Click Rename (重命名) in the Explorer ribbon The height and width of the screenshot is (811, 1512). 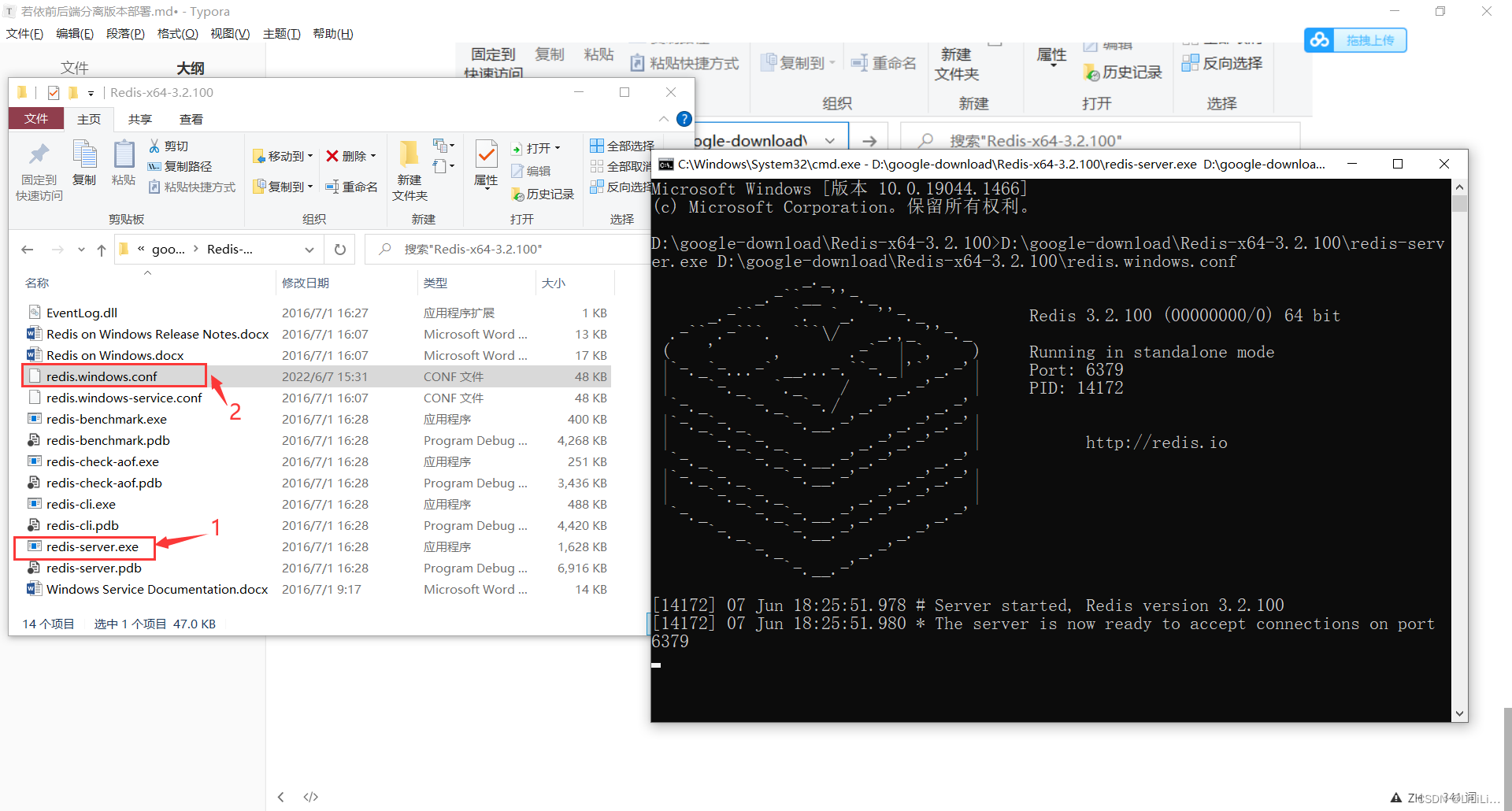(x=352, y=187)
